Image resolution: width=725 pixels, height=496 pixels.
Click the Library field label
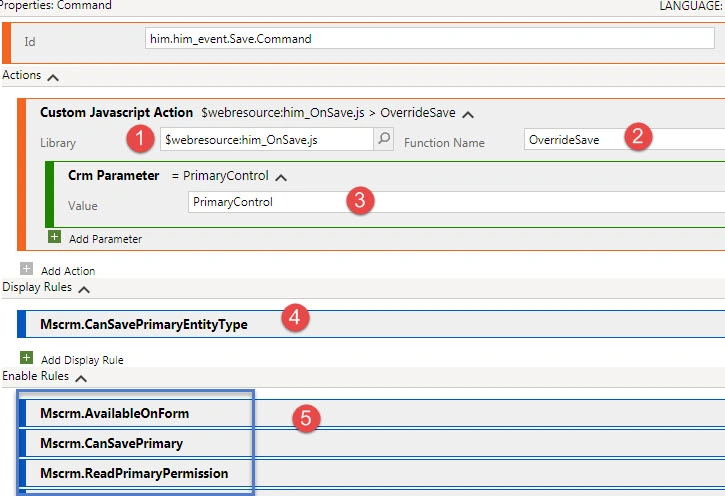58,143
